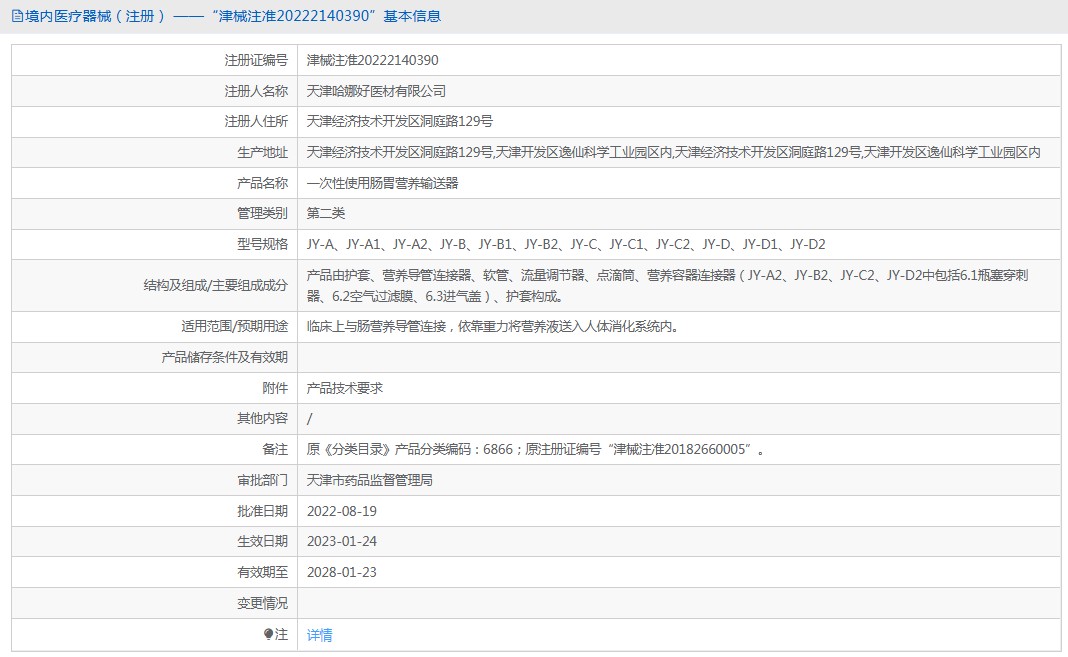Click the 生效日期 label
The image size is (1068, 657).
coord(262,541)
